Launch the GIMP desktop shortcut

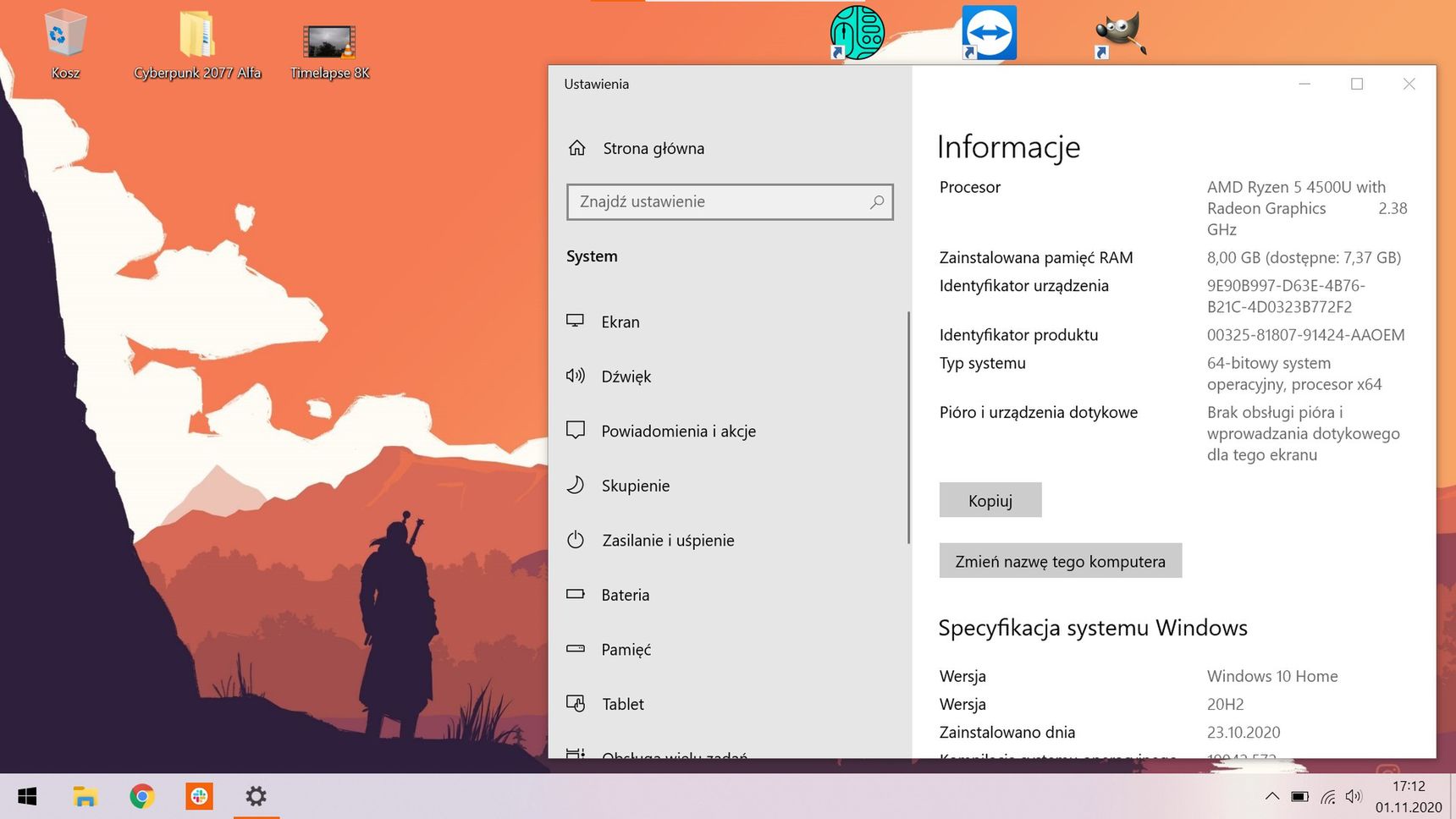click(1120, 36)
